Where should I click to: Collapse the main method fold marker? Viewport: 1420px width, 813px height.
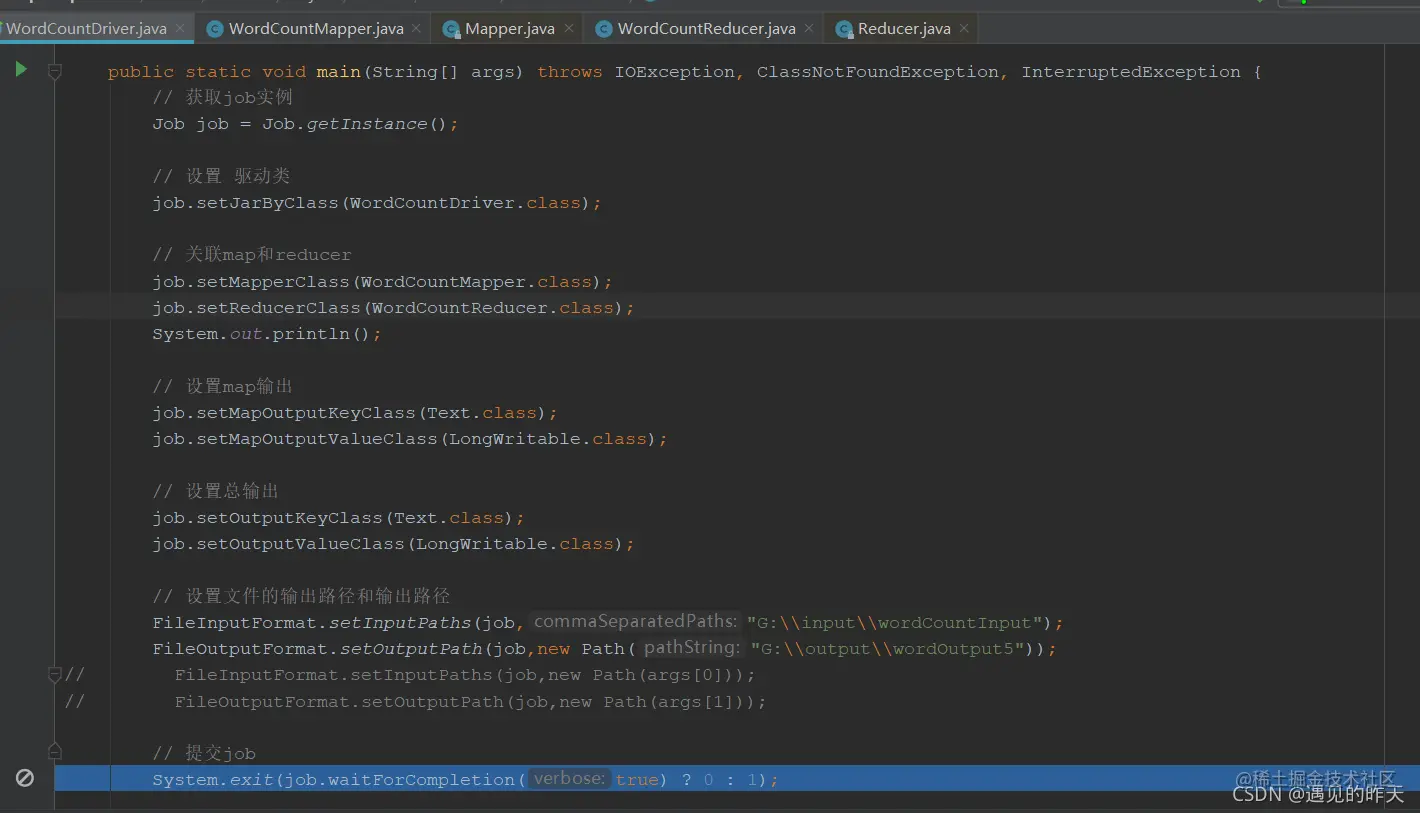point(55,71)
